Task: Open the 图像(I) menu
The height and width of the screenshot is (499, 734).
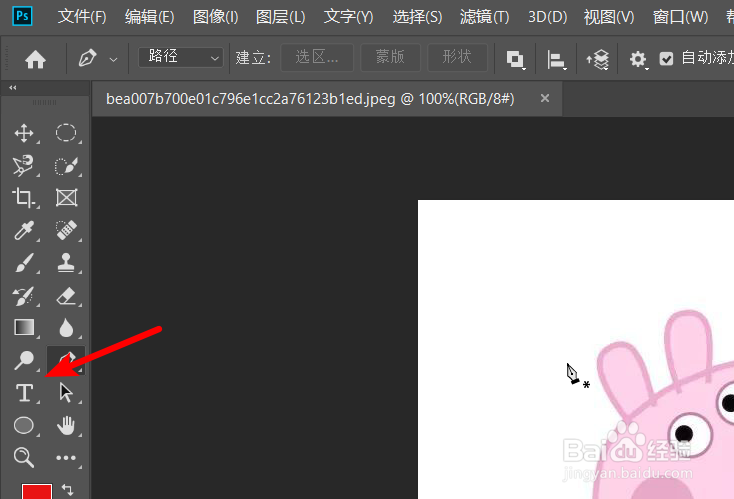Action: click(215, 17)
